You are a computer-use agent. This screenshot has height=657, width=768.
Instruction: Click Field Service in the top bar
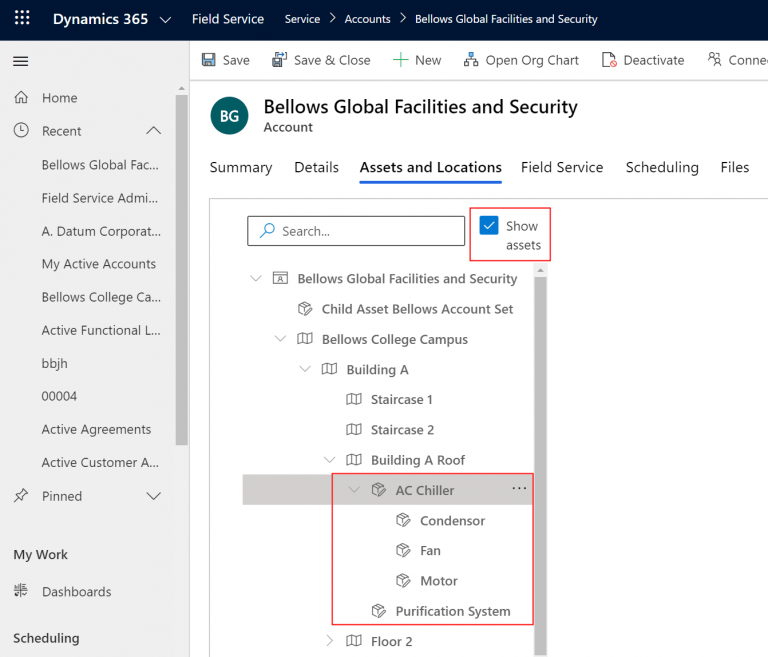[228, 19]
